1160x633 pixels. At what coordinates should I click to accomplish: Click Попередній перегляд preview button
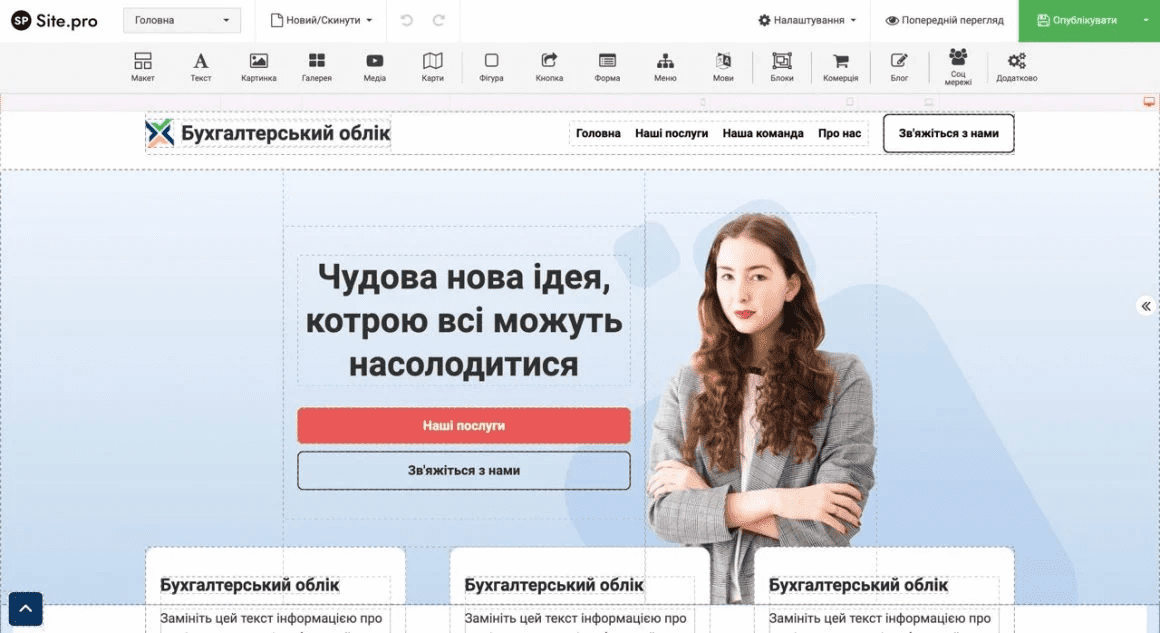point(944,20)
